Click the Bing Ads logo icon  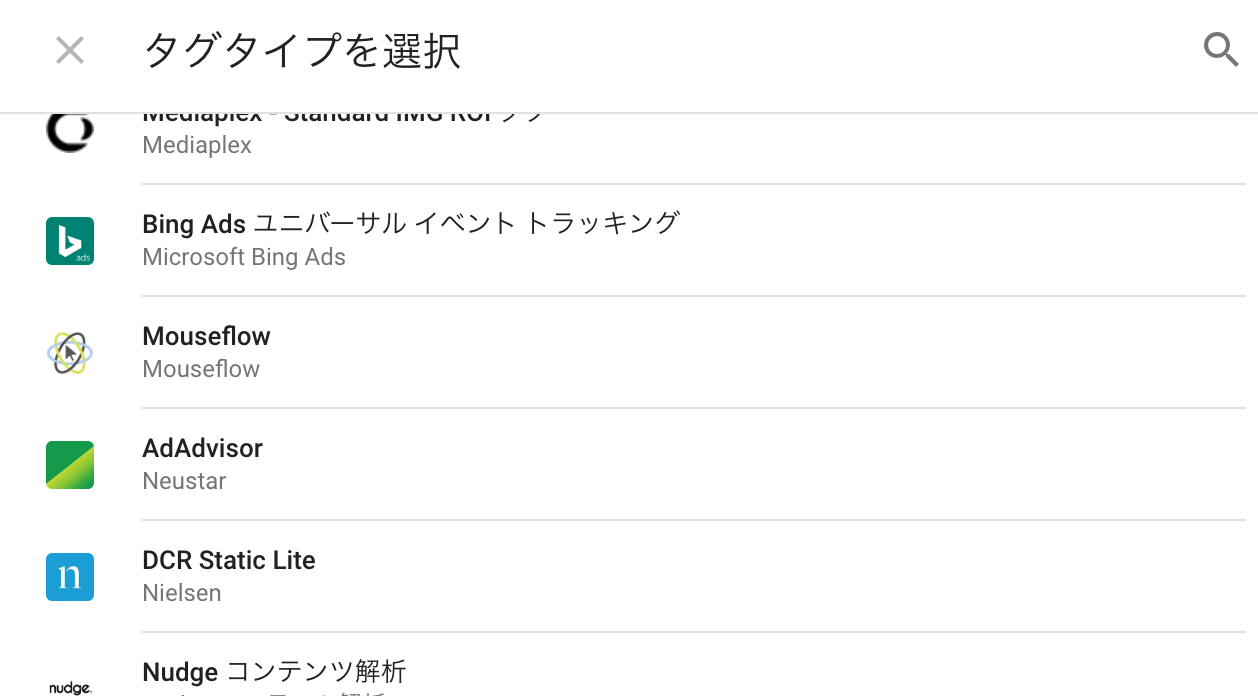click(x=70, y=241)
